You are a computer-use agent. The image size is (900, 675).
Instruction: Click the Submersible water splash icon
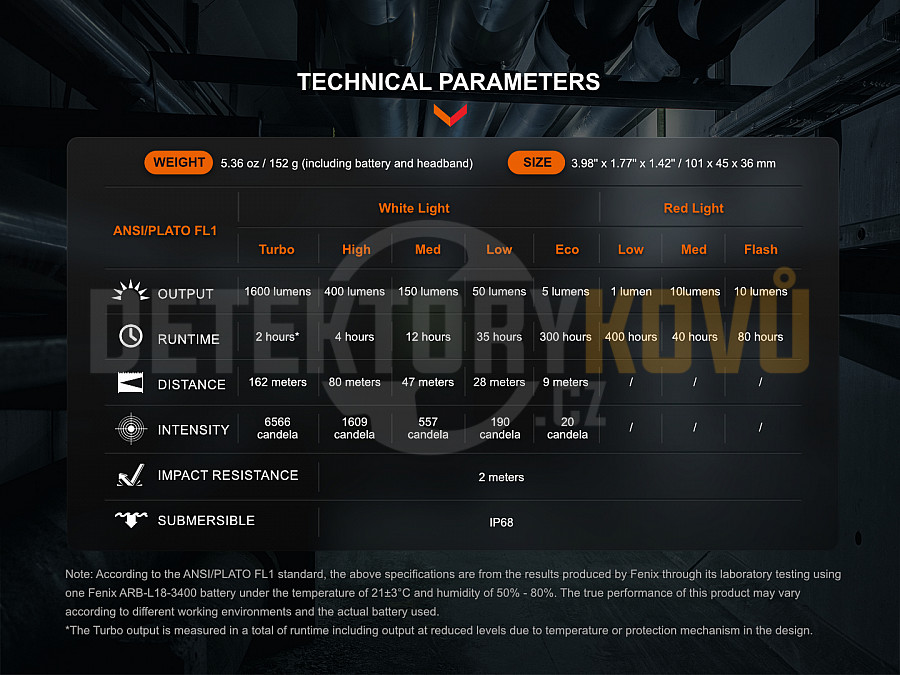pyautogui.click(x=130, y=520)
